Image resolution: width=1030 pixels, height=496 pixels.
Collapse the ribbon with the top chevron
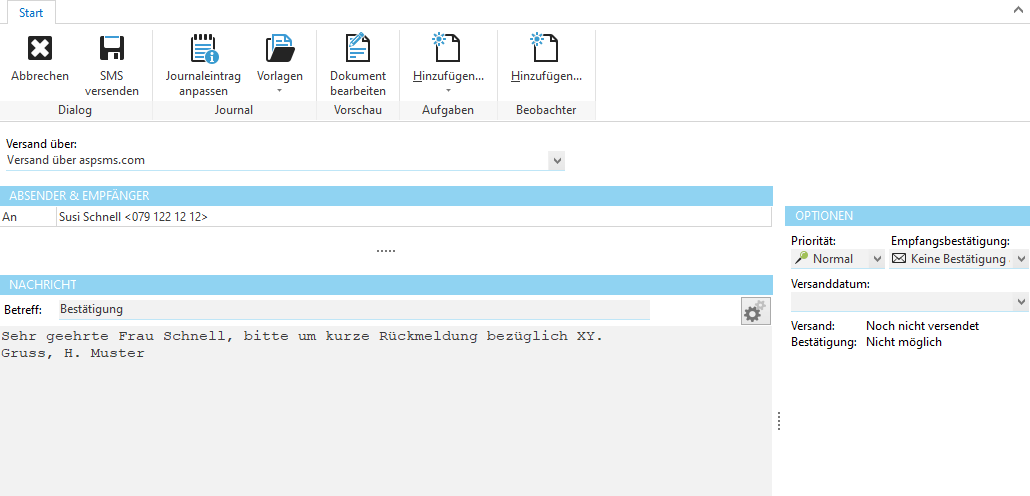pos(1019,9)
